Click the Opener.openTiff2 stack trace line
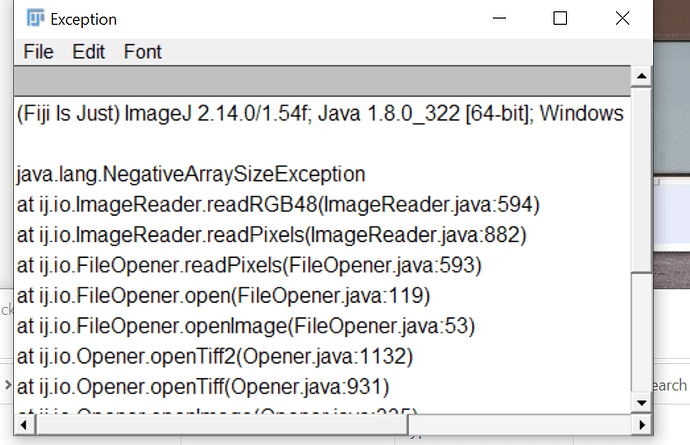Screen dimensions: 690x445 coord(215,357)
